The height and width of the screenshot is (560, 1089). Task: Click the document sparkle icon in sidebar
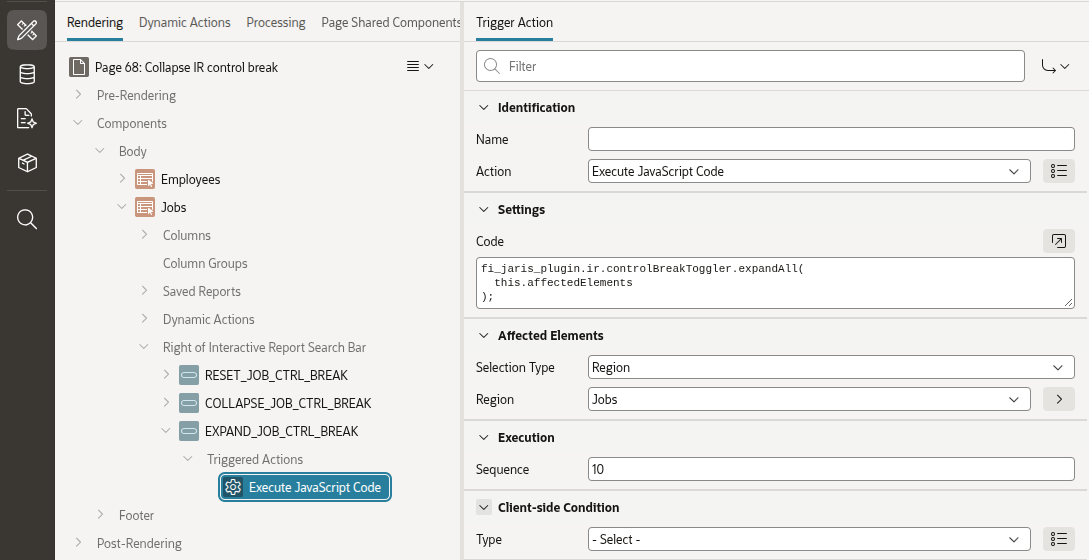27,118
